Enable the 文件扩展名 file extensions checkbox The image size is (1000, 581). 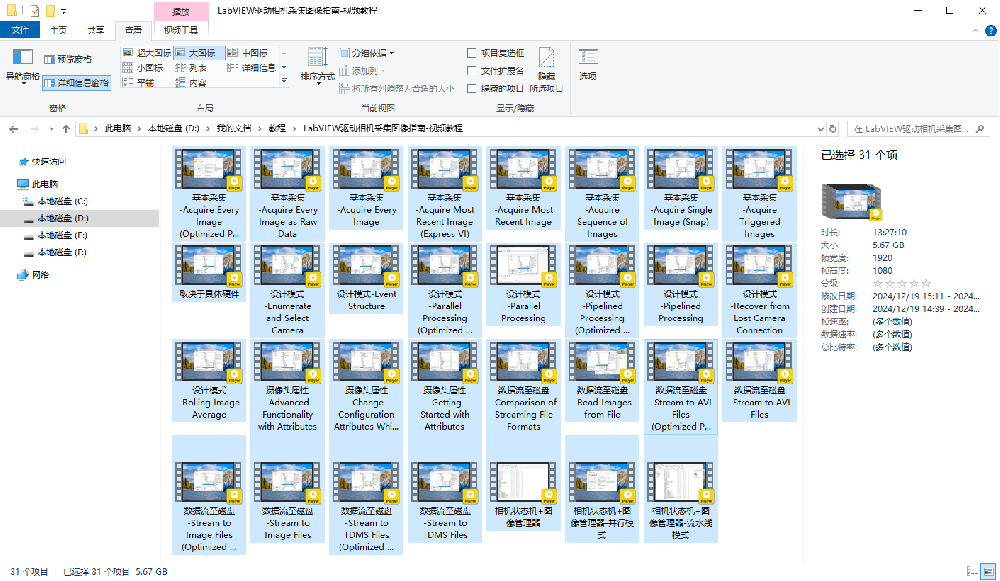(x=496, y=71)
